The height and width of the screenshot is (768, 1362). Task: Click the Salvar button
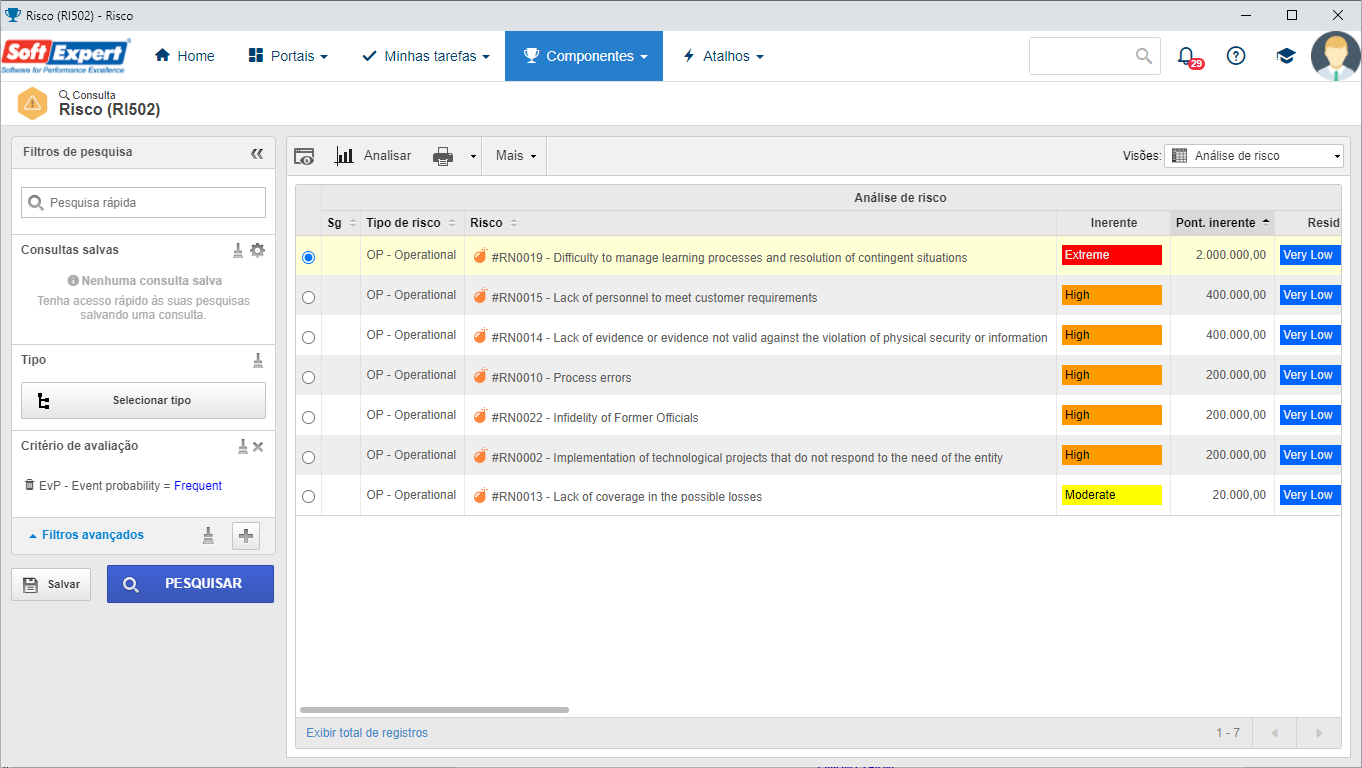click(x=51, y=584)
